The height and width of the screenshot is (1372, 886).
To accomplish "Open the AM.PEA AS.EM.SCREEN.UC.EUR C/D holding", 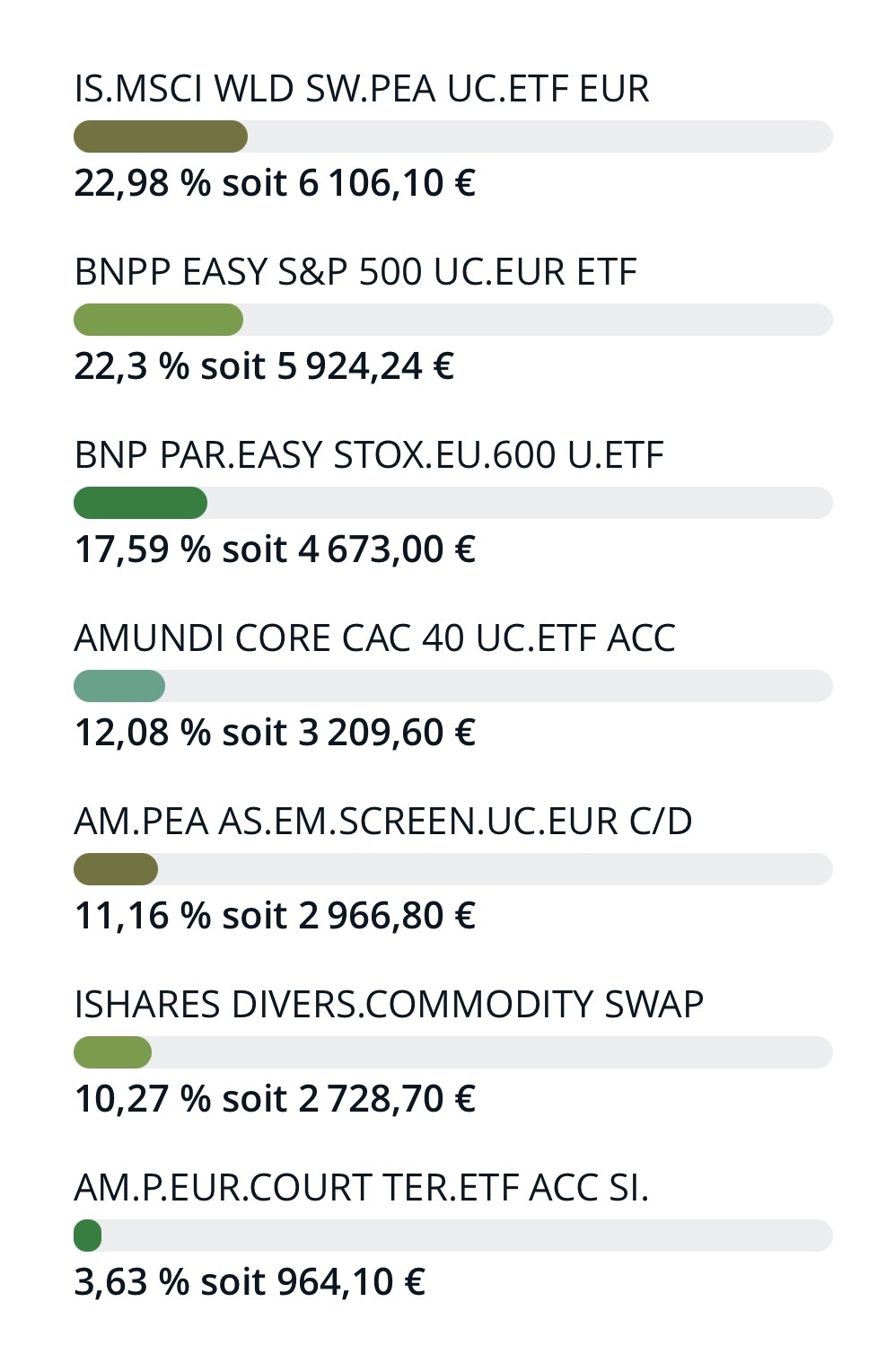I will [x=383, y=822].
